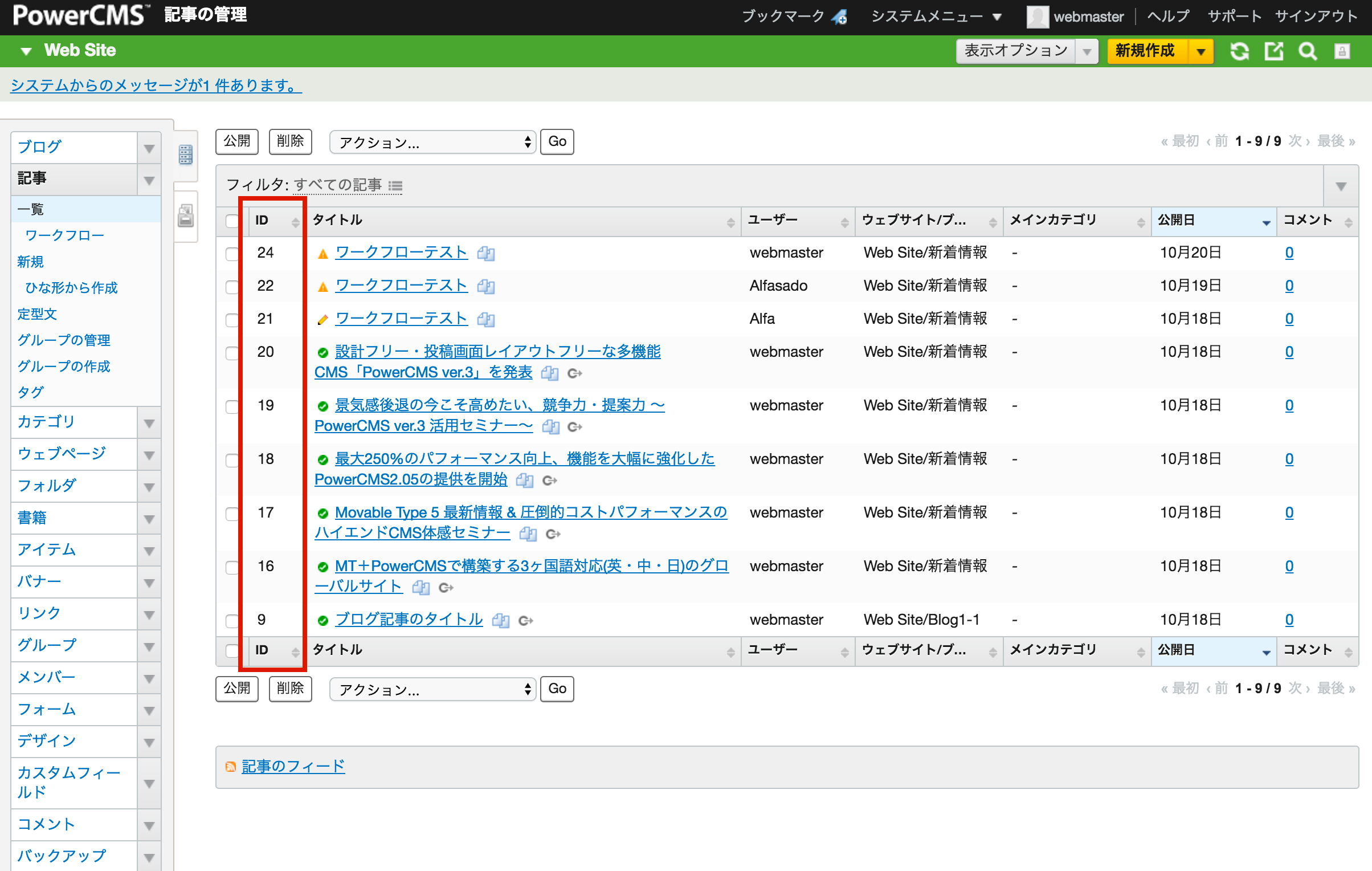Screen dimensions: 1372x871
Task: Check the box for entry ID 20
Action: point(232,353)
